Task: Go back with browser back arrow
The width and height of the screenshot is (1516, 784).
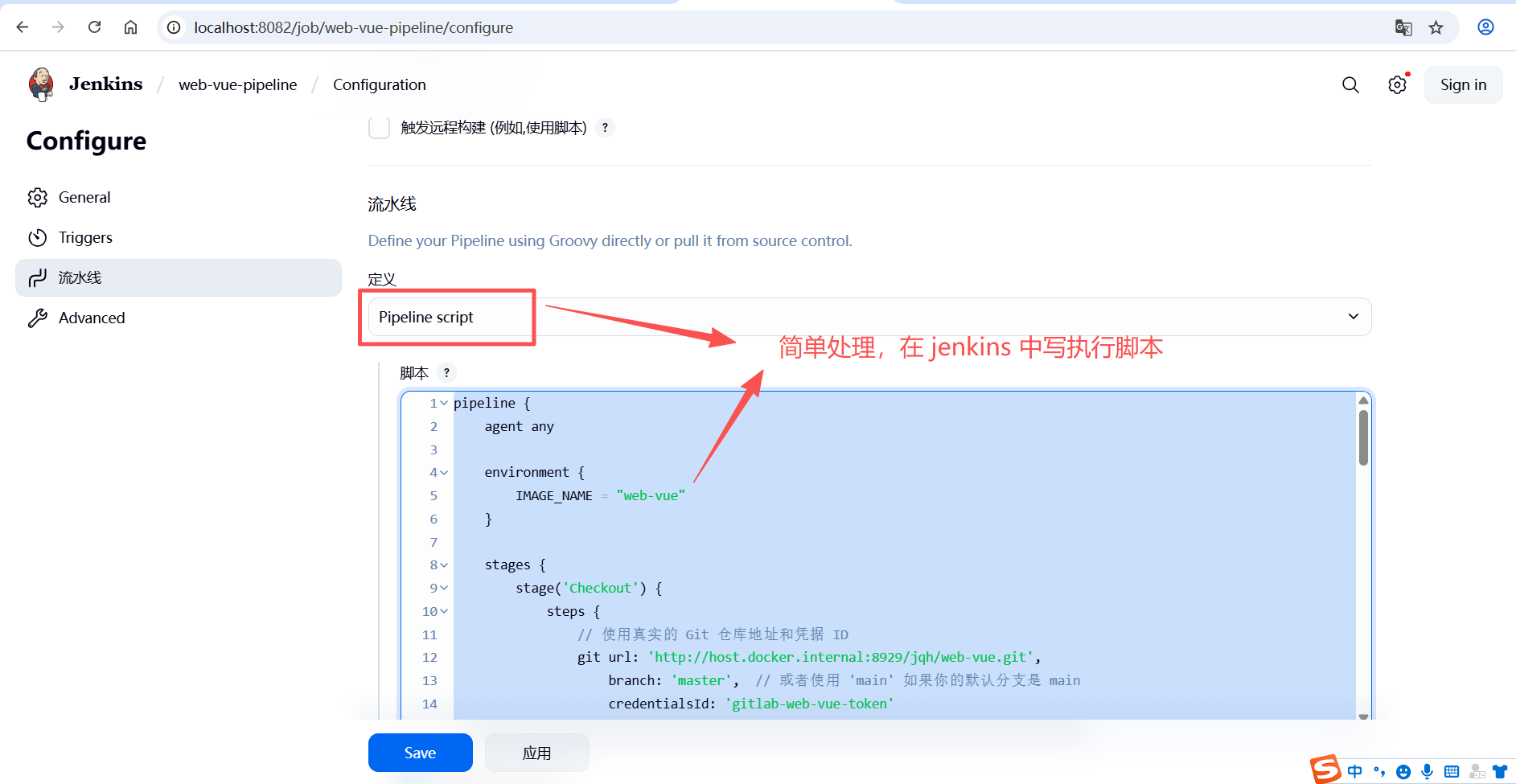Action: pyautogui.click(x=23, y=27)
